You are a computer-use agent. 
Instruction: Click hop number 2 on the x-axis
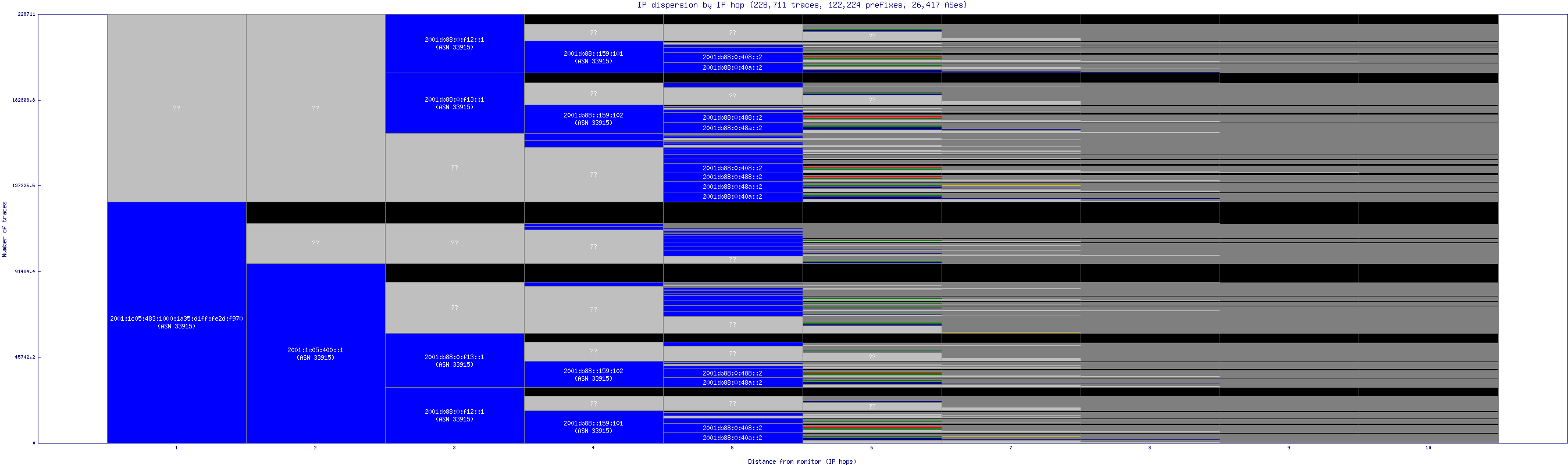[x=315, y=448]
